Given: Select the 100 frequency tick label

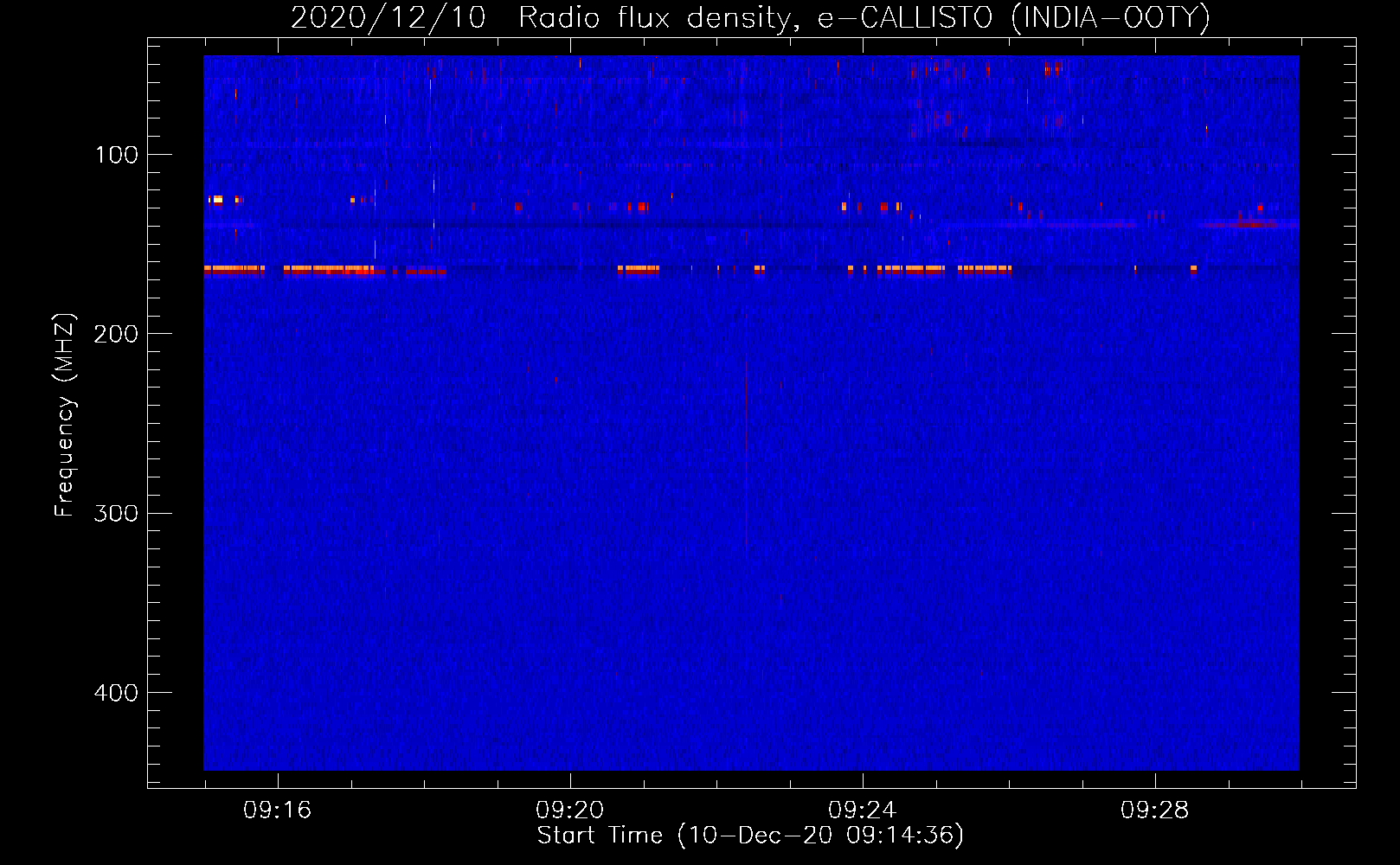Looking at the screenshot, I should tap(117, 155).
